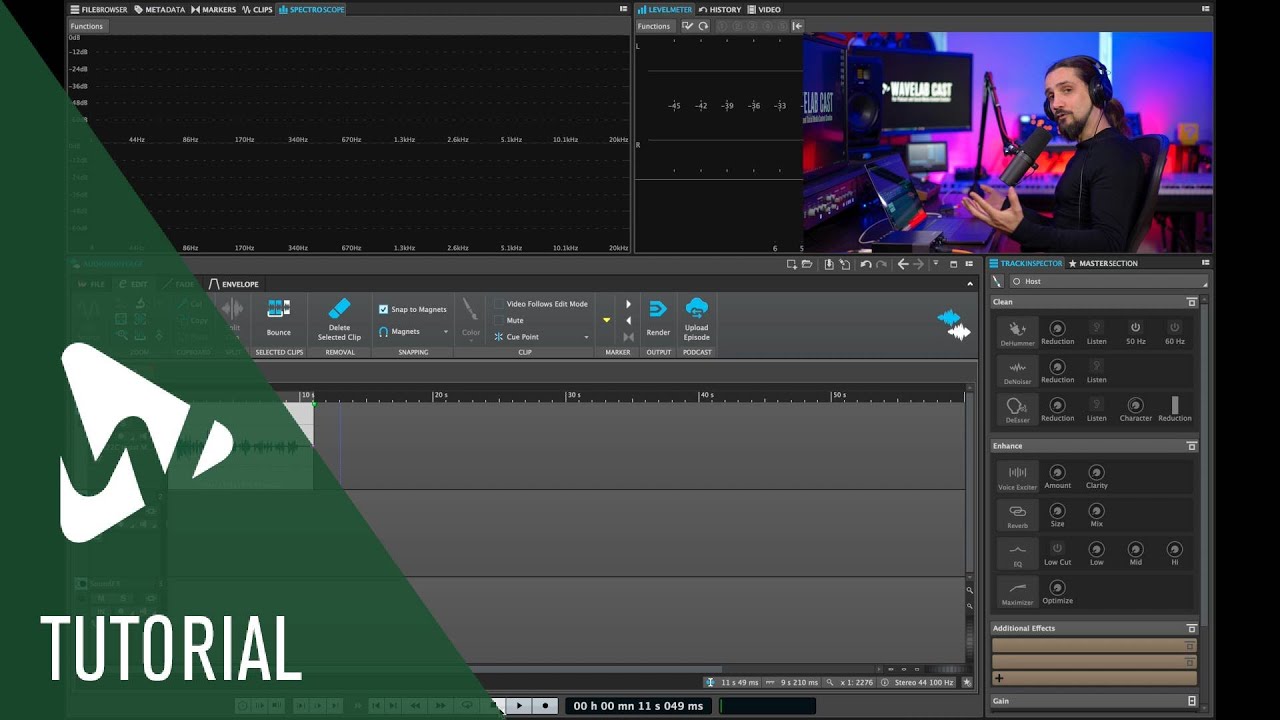
Task: Click the redo arrow icon
Action: point(882,264)
